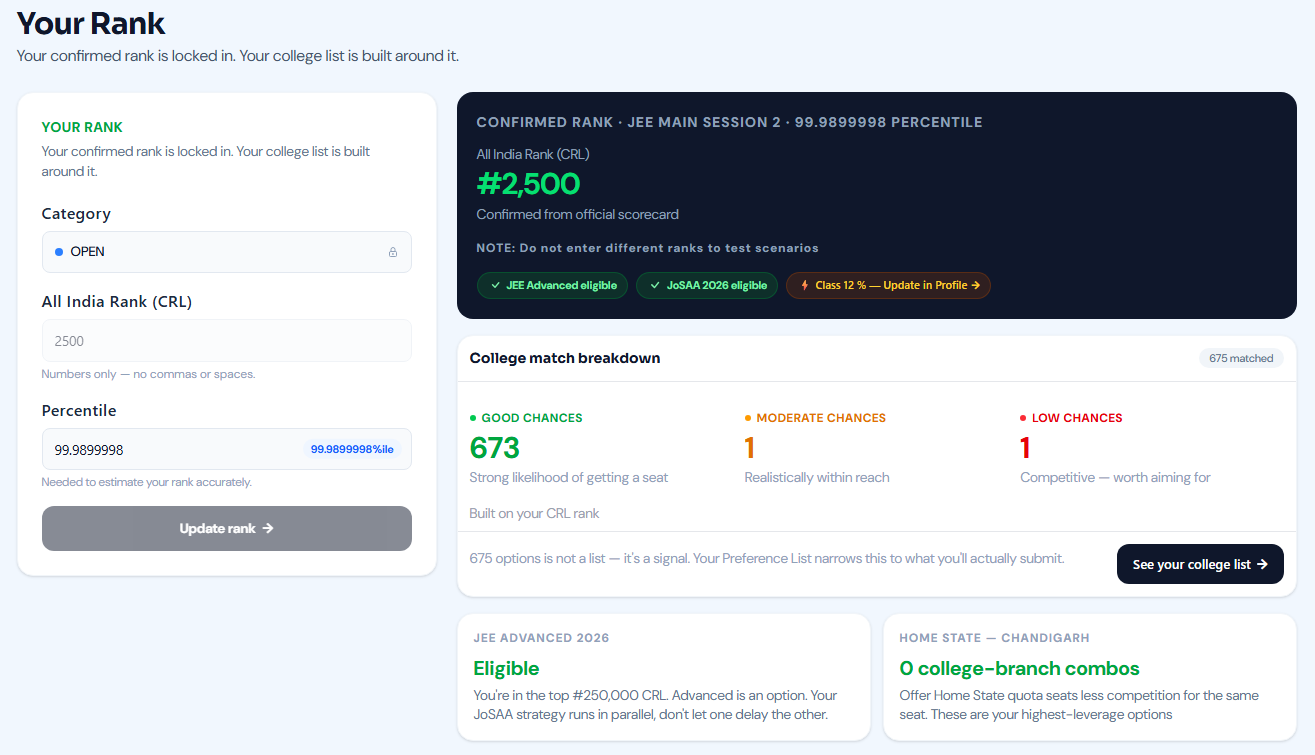Click the 0 college-branch combos heading

(1019, 668)
